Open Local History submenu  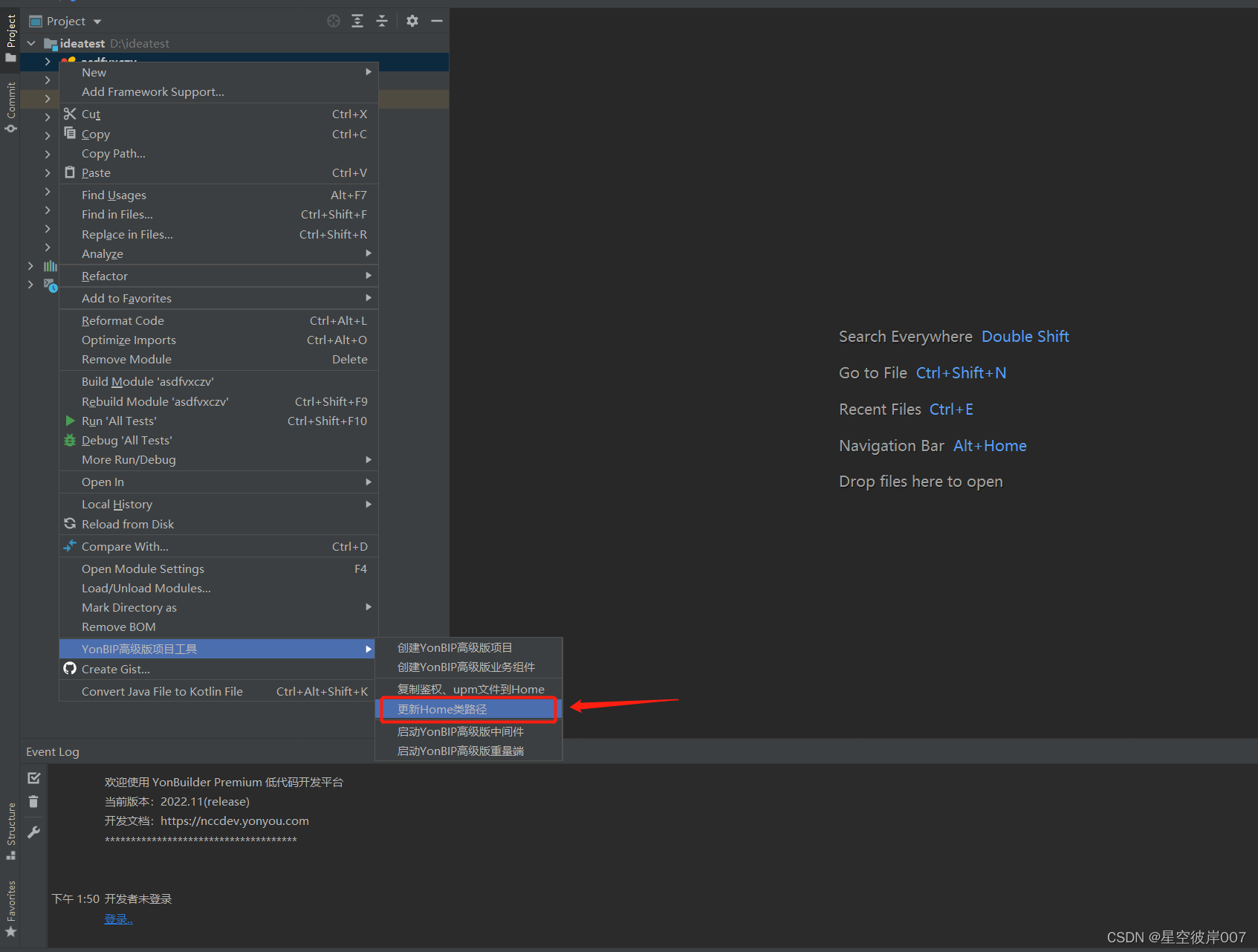[218, 504]
